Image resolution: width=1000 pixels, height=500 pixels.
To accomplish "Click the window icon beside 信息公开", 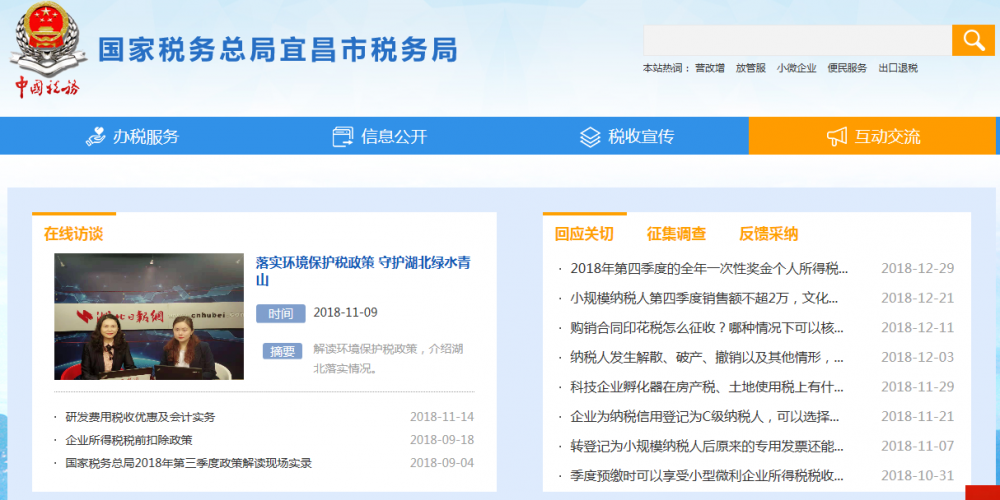I will tap(343, 137).
